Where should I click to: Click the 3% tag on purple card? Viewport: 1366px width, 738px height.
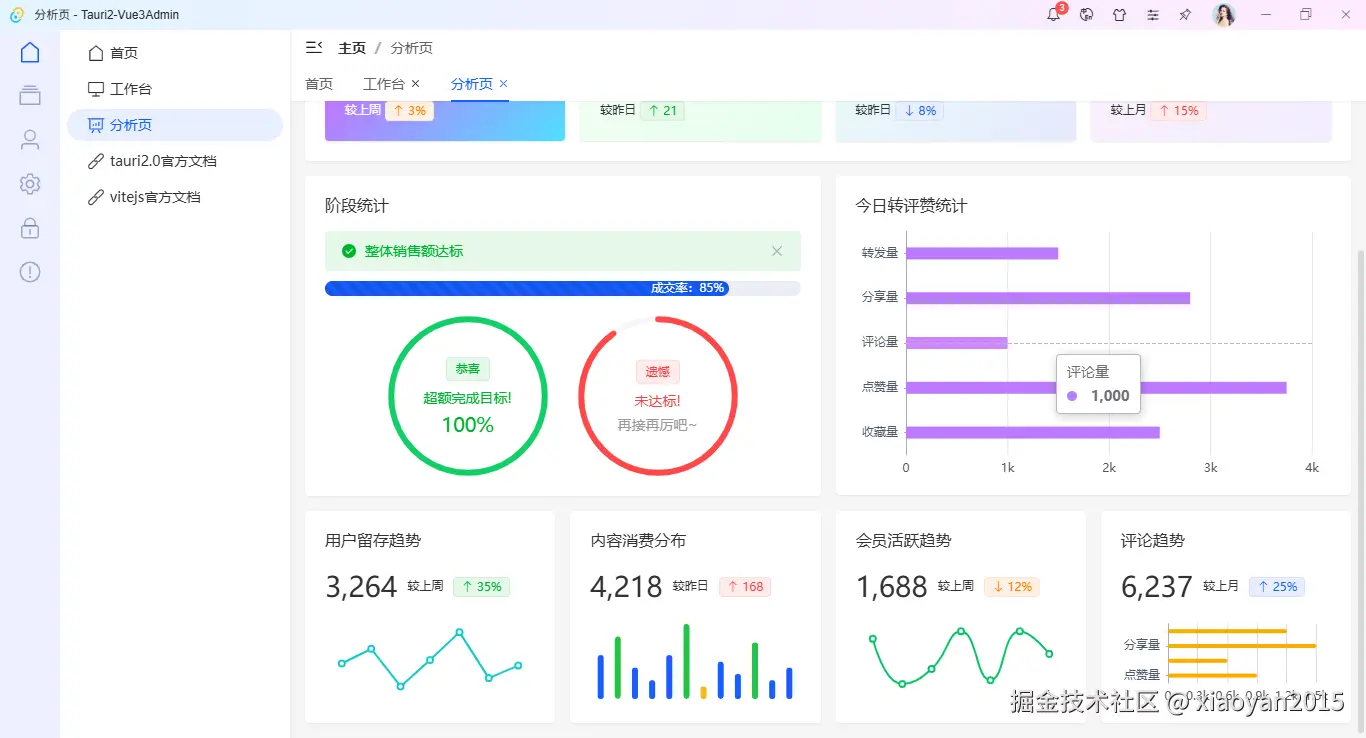click(409, 111)
